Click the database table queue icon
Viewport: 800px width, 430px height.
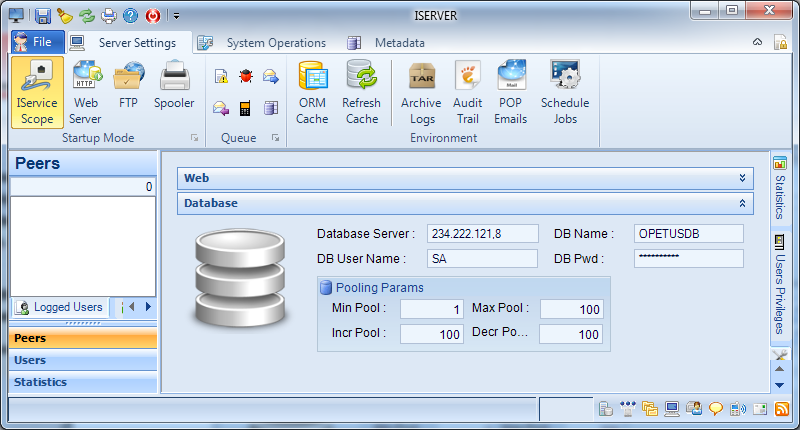[x=271, y=108]
